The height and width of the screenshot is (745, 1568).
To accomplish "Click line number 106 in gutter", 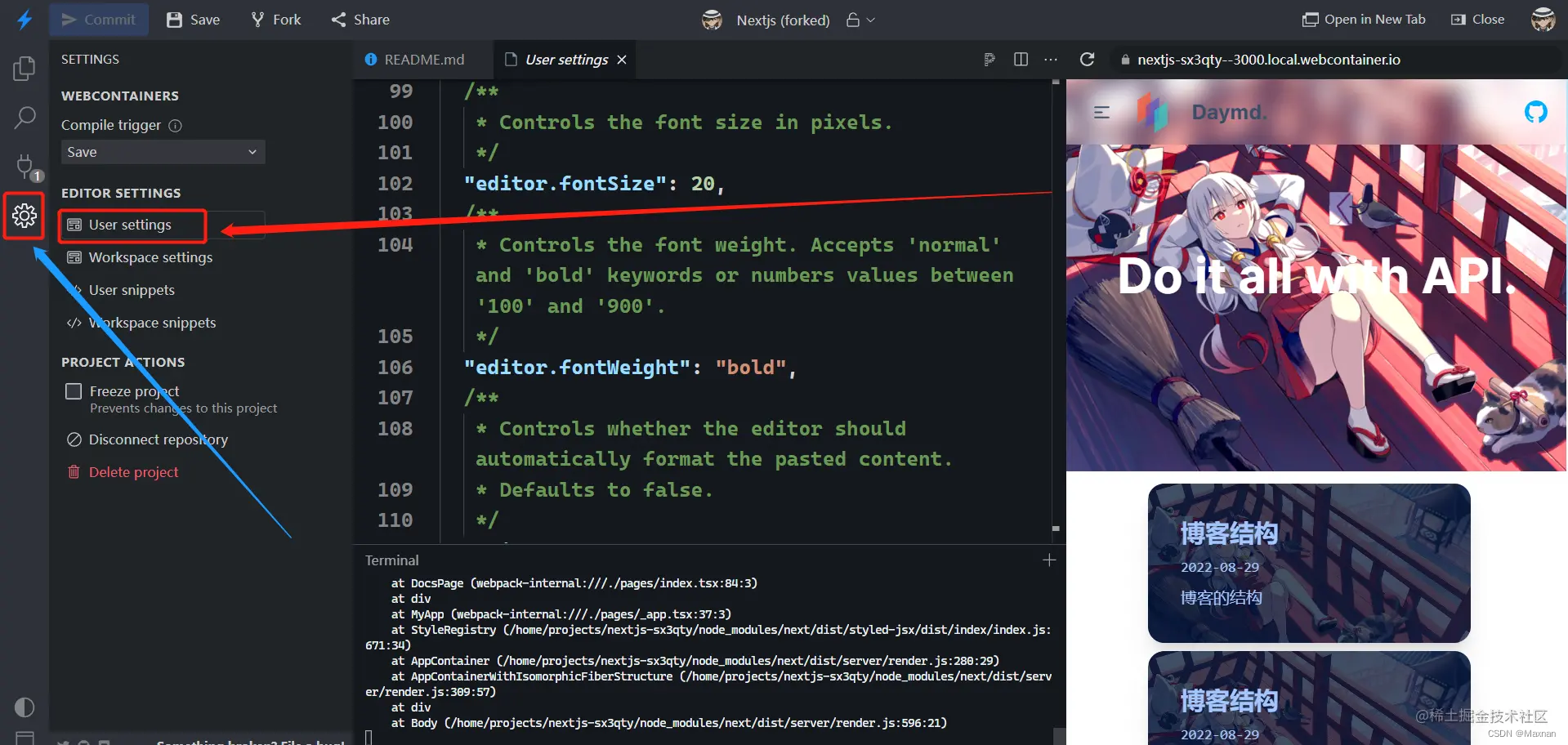I will coord(395,368).
